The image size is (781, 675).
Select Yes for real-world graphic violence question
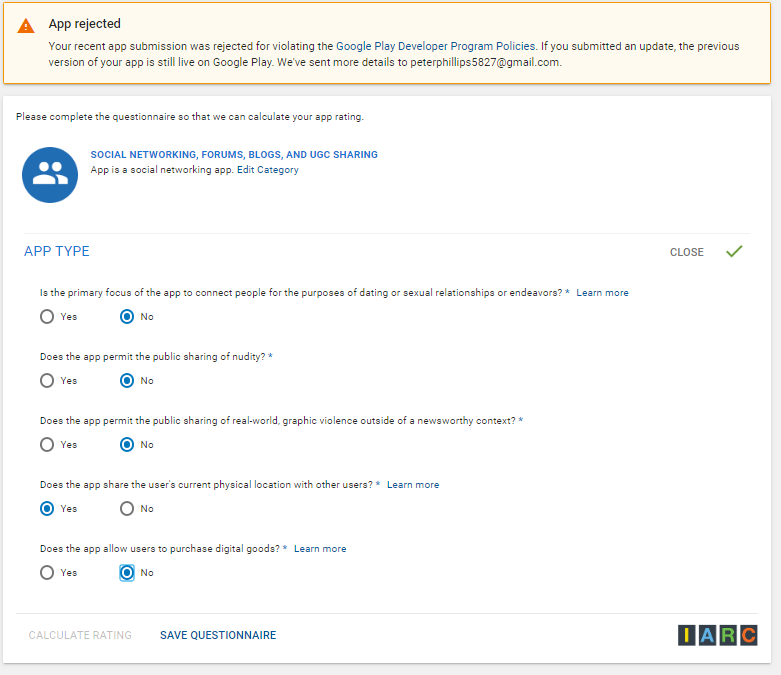pos(47,445)
